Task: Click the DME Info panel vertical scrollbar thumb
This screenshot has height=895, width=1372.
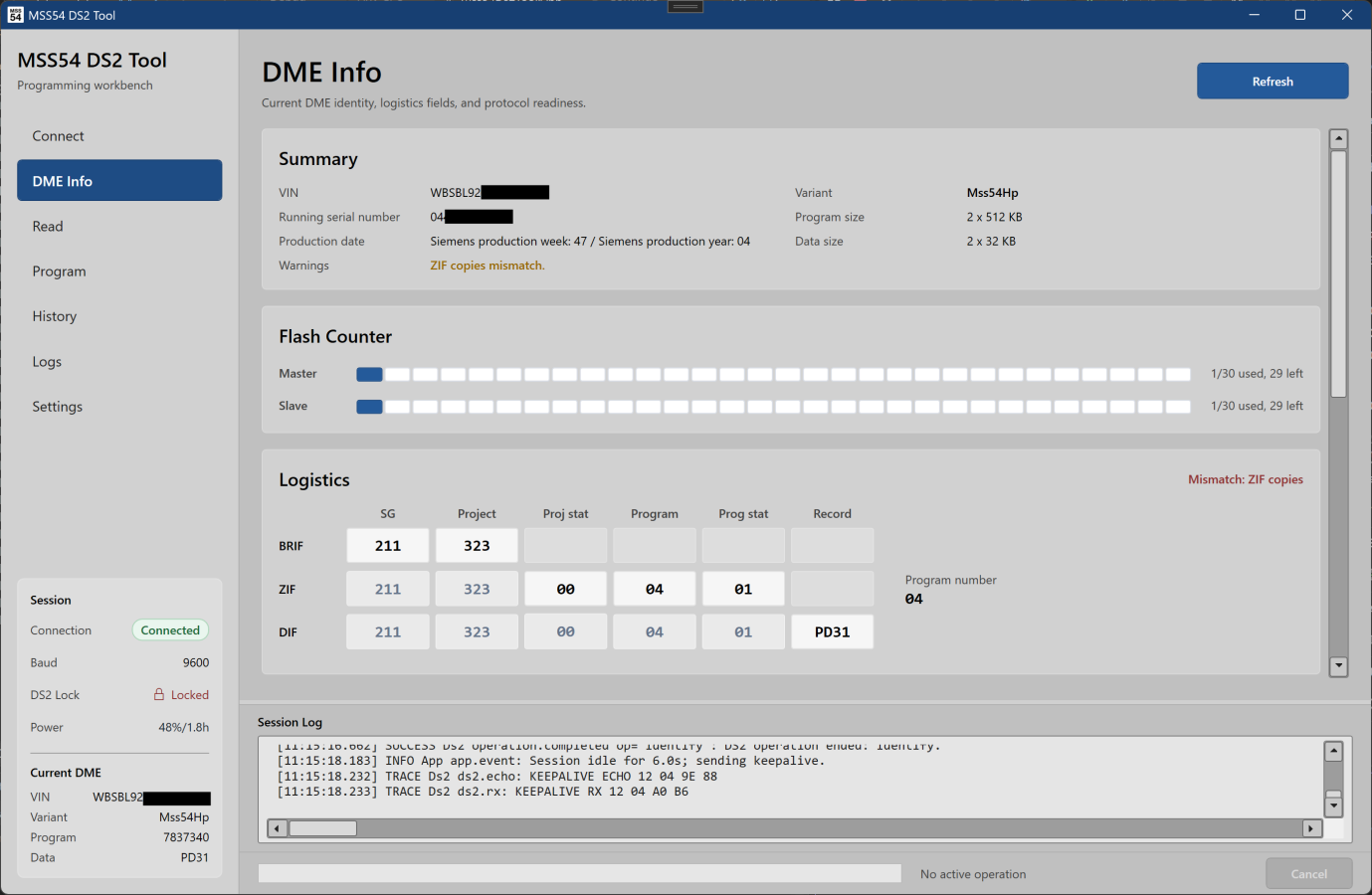Action: pos(1338,273)
